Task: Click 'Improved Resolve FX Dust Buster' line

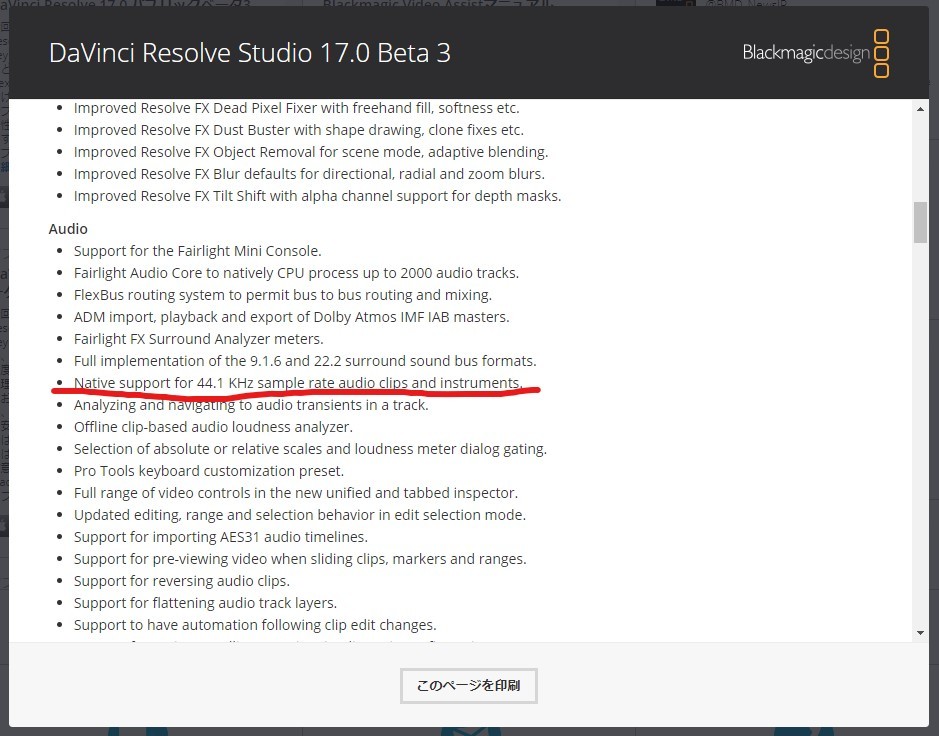Action: (299, 130)
